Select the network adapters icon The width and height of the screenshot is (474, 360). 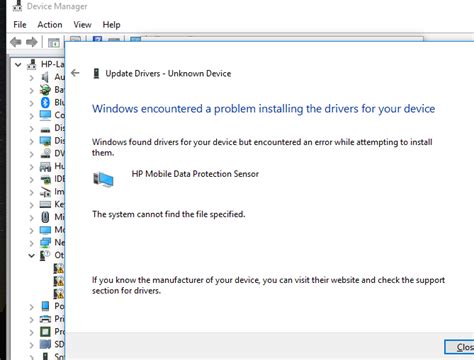[x=45, y=243]
